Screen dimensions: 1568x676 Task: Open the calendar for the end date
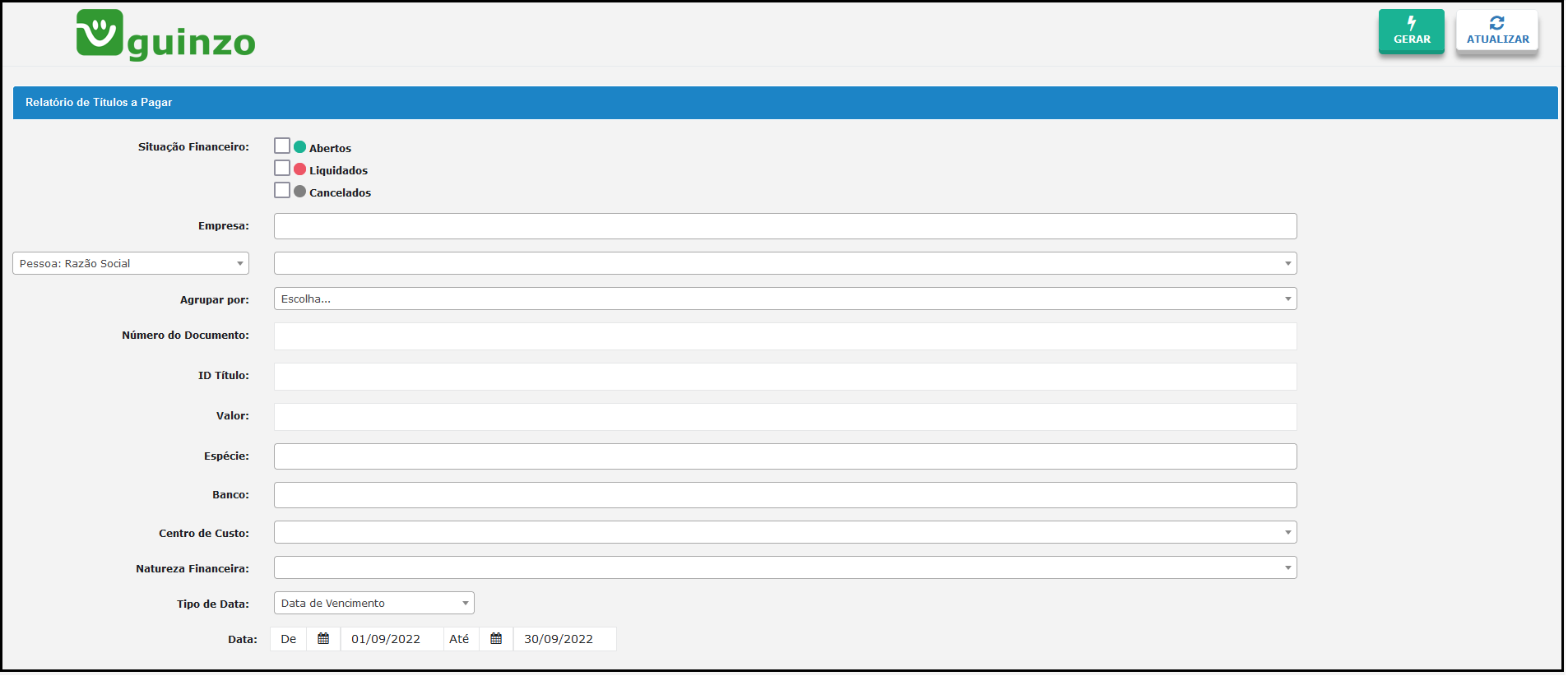point(496,639)
